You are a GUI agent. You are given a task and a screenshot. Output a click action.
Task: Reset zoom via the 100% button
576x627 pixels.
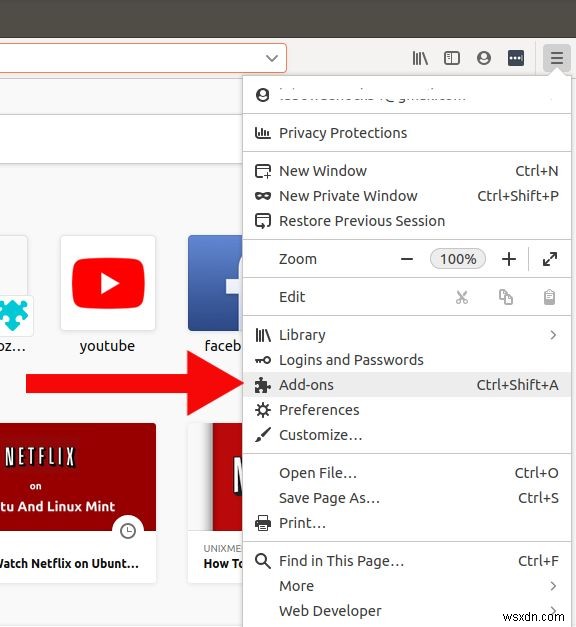click(x=458, y=259)
